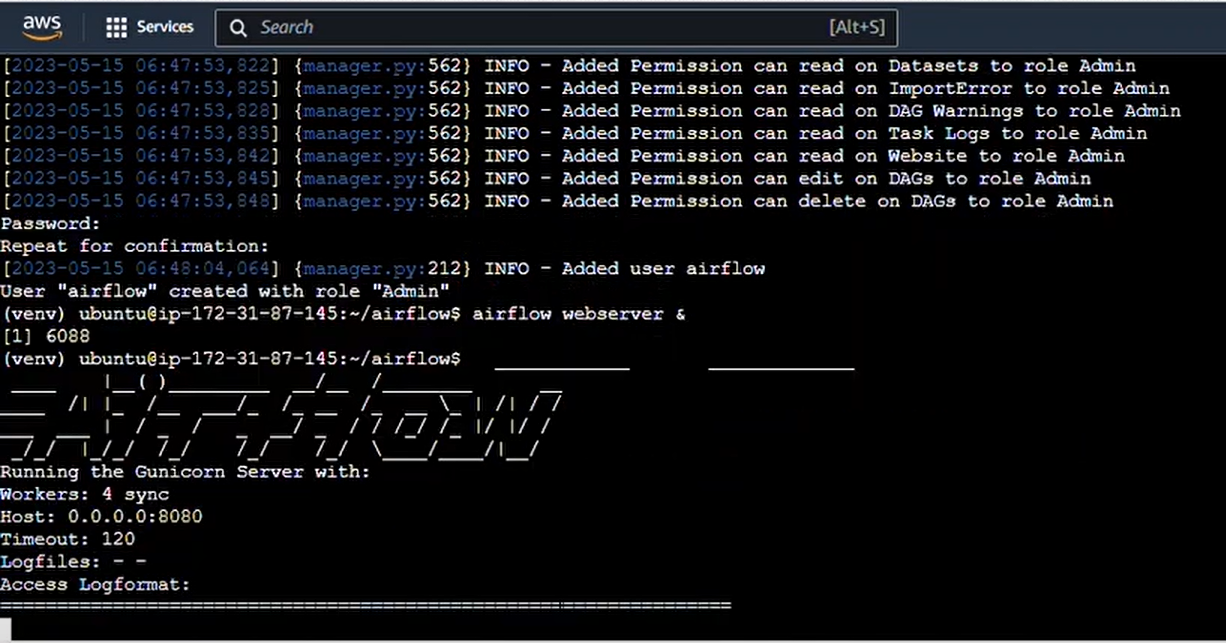Click the terminal cursor block at bottom
Viewport: 1226px width, 643px height.
click(6, 628)
